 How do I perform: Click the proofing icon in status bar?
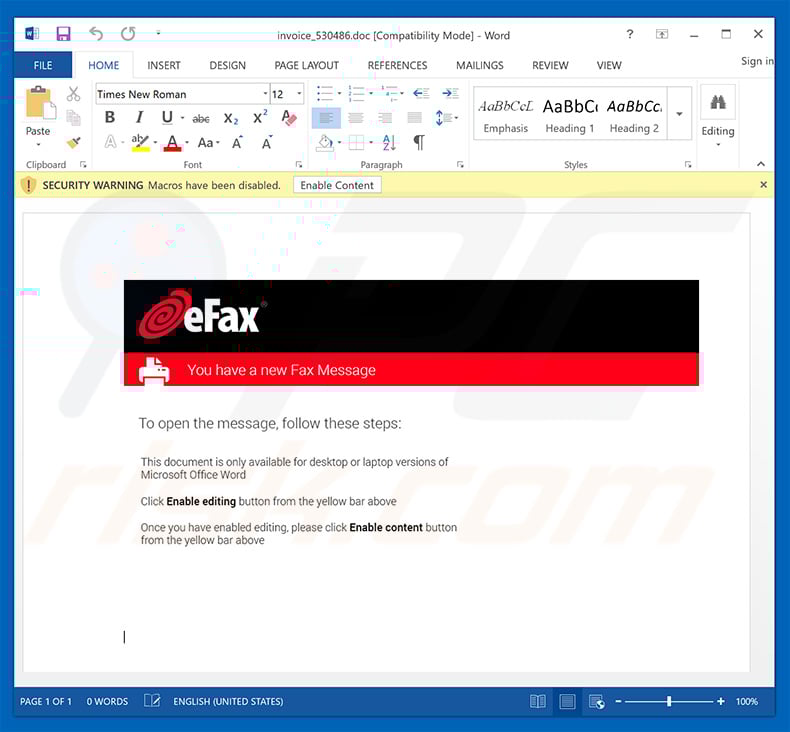click(x=152, y=700)
